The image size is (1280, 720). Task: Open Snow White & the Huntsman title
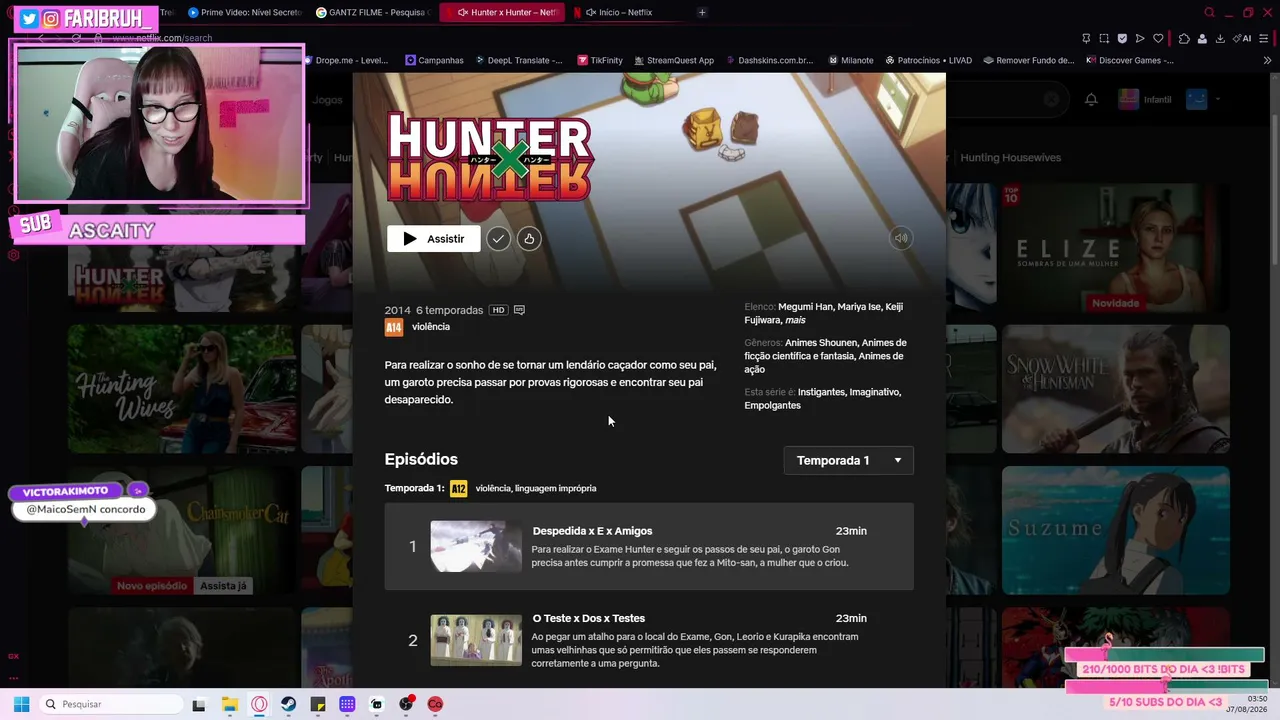1116,389
